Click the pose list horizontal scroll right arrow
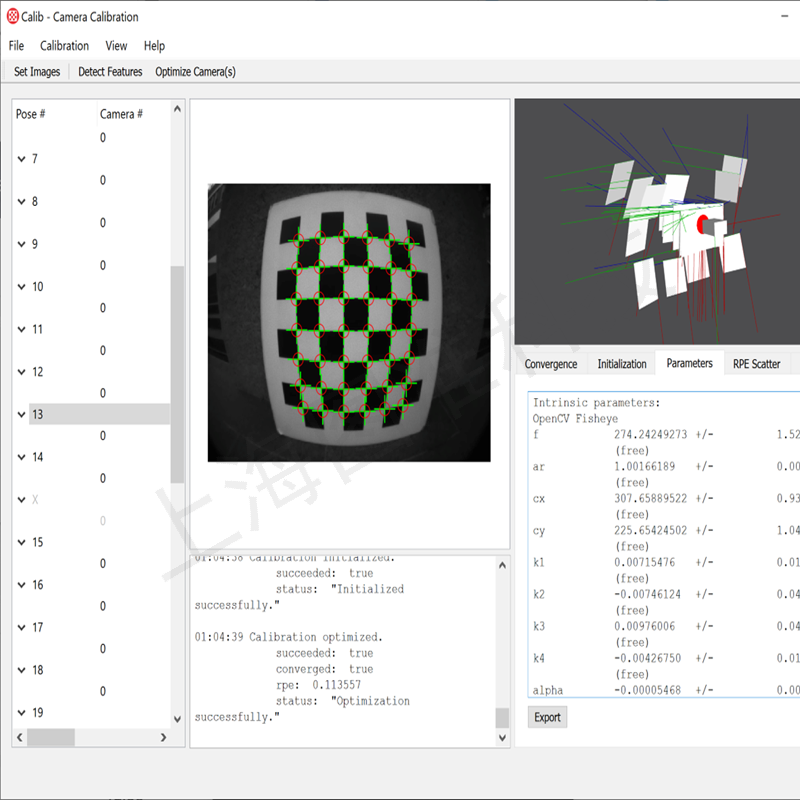This screenshot has height=800, width=800. pos(163,737)
